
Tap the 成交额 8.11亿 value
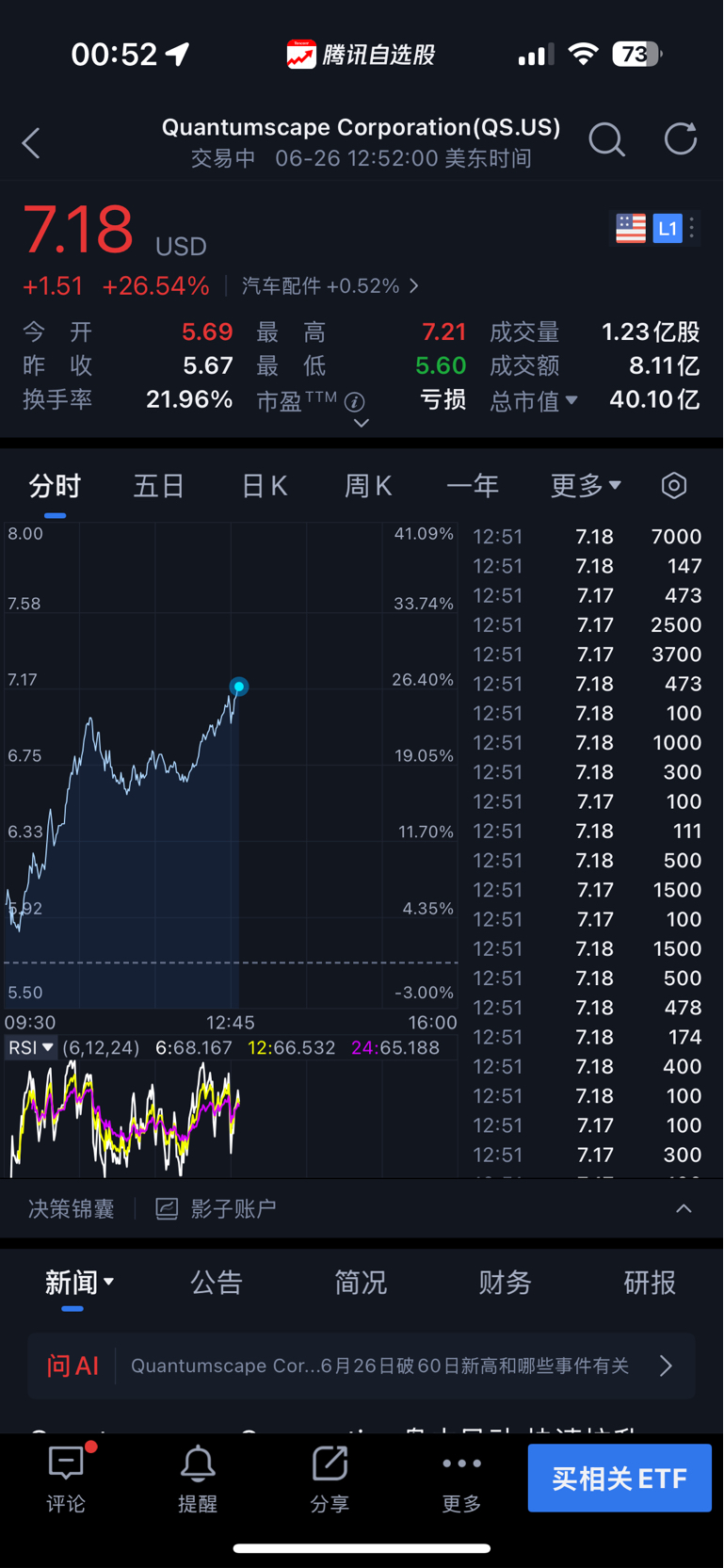[x=665, y=365]
